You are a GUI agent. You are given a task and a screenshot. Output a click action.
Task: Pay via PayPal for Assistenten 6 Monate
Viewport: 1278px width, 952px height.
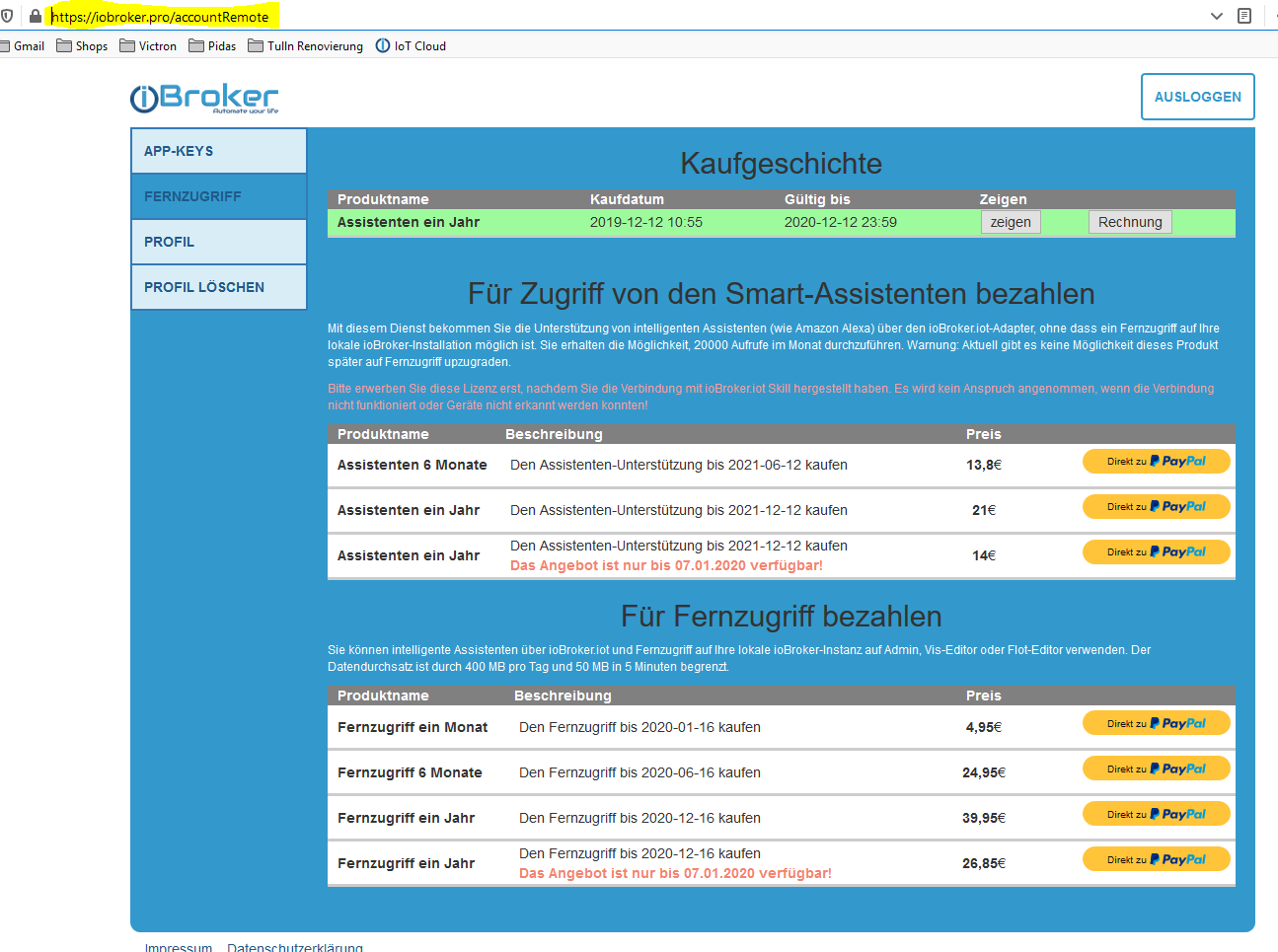tap(1157, 462)
